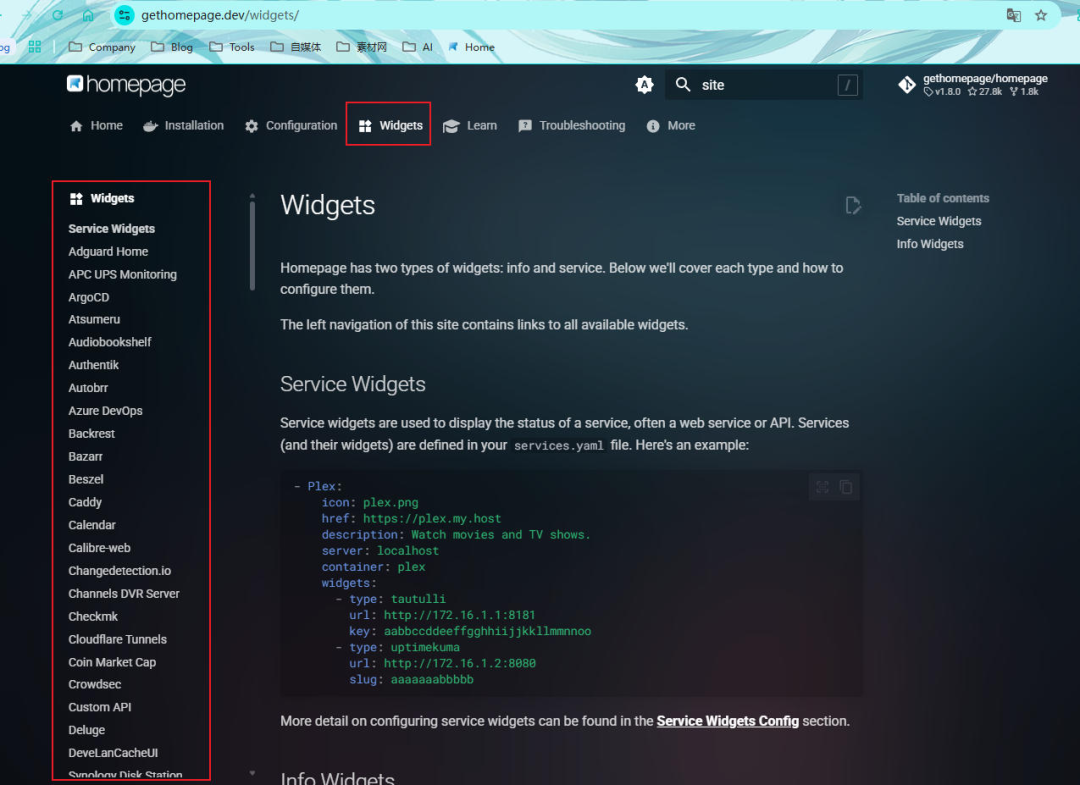
Task: Open Deluge widget page
Action: coord(87,730)
